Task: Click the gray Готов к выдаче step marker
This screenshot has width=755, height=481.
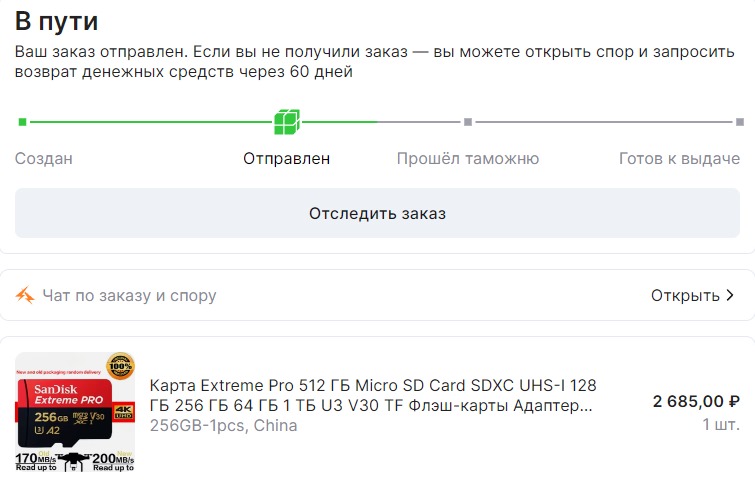Action: (740, 123)
